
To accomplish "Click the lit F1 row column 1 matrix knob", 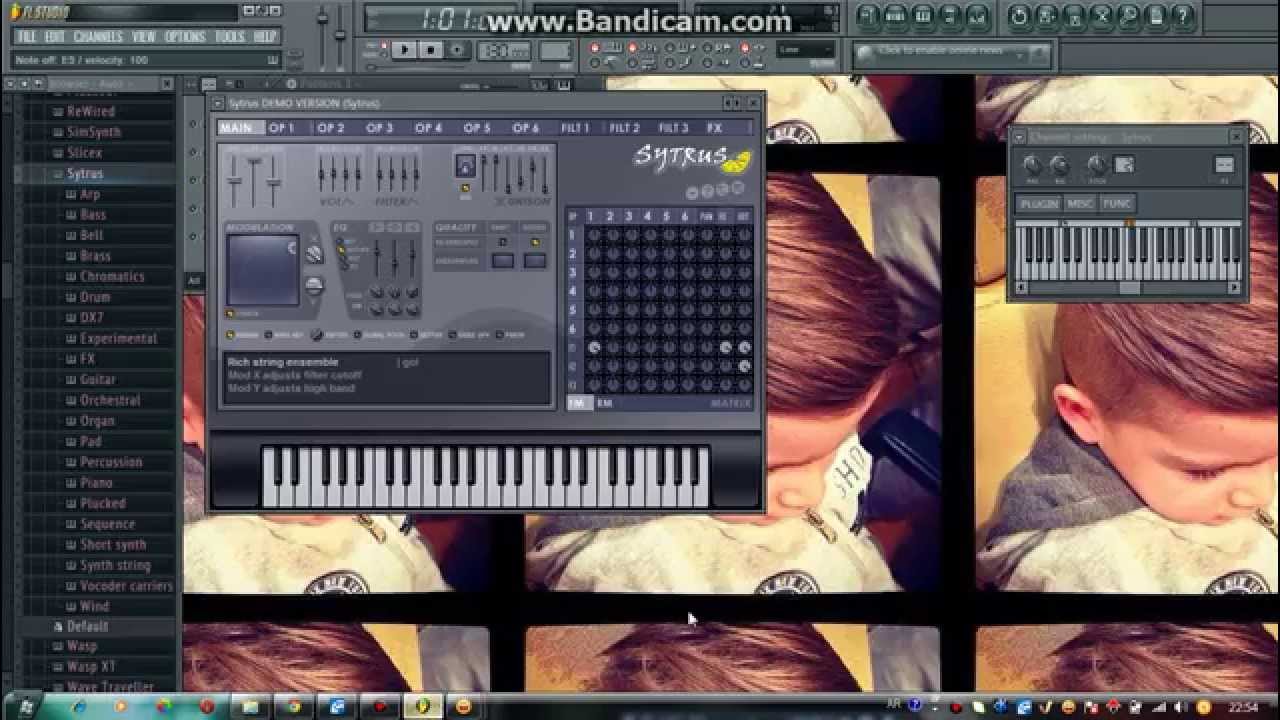I will [593, 348].
